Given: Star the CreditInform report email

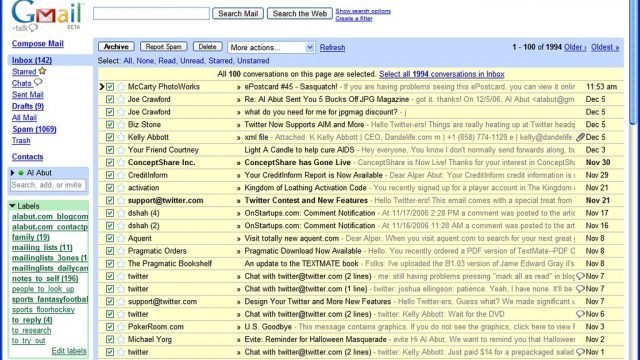Looking at the screenshot, I should pos(121,176).
